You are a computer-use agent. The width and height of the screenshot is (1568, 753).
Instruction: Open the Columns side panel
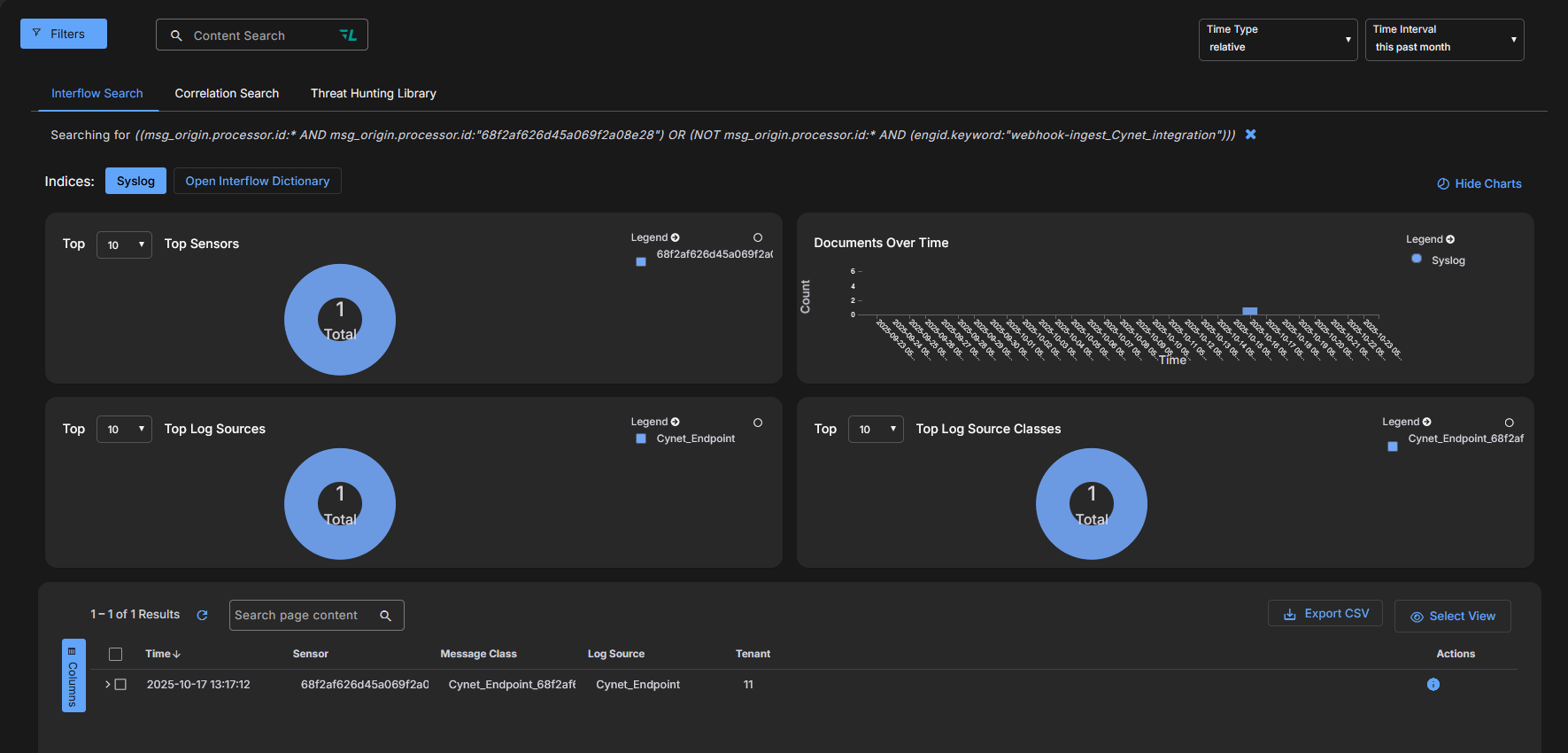[73, 675]
